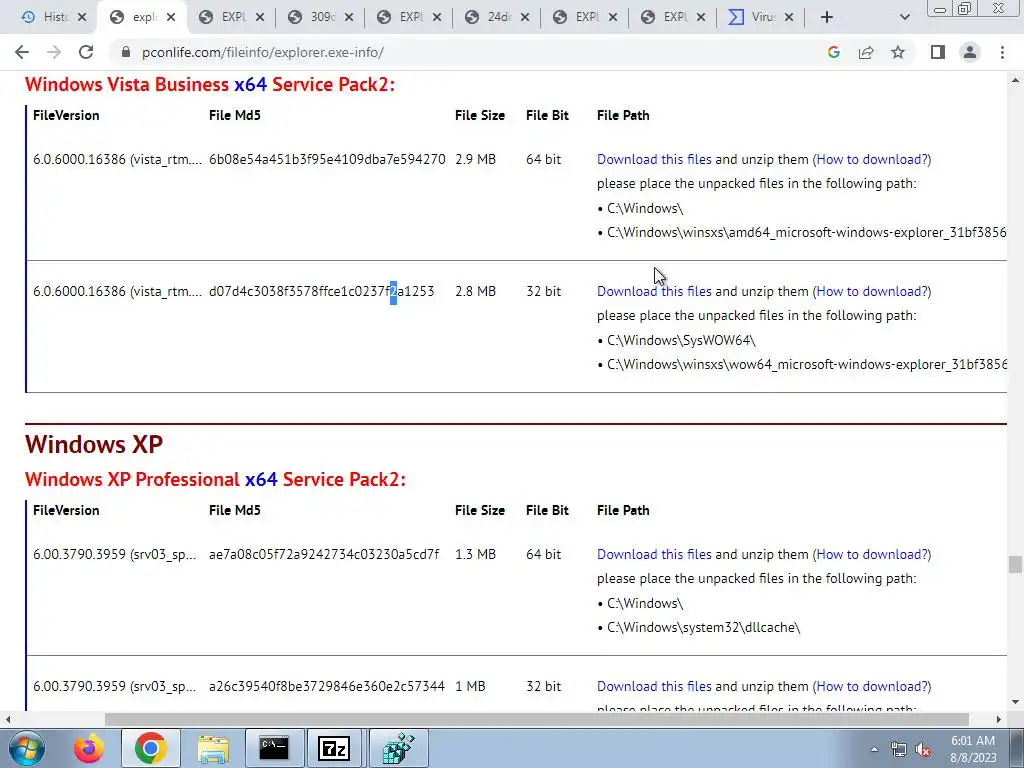The height and width of the screenshot is (768, 1024).
Task: Bookmark this page with the star icon
Action: click(x=898, y=52)
